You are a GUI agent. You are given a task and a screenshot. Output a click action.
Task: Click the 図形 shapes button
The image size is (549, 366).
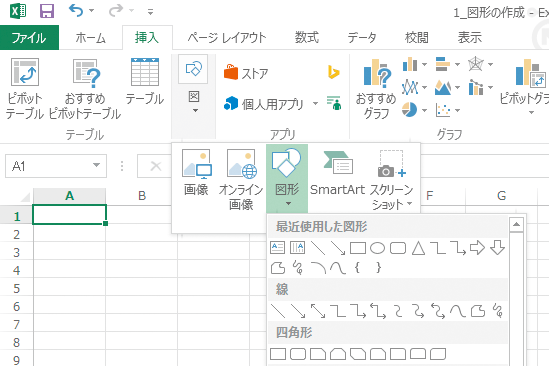pyautogui.click(x=287, y=178)
